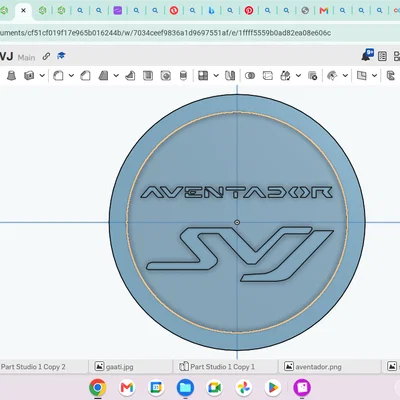Switch to the globe icon browser tab
Viewport: 400px width, 400px height.
coord(305,11)
